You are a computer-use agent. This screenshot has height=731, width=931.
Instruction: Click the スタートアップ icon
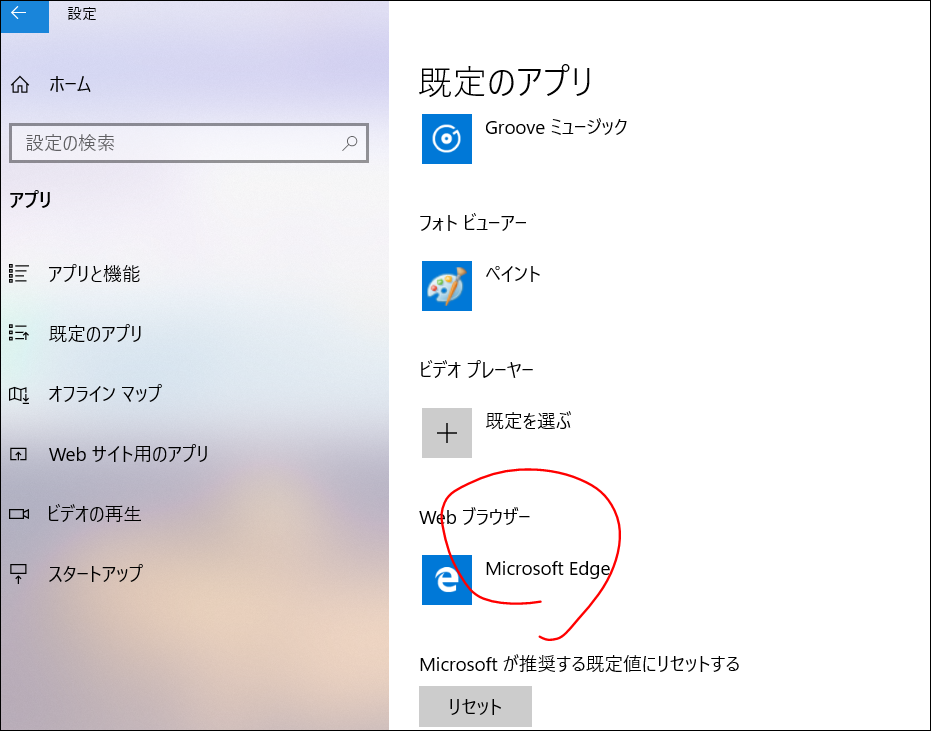[18, 574]
